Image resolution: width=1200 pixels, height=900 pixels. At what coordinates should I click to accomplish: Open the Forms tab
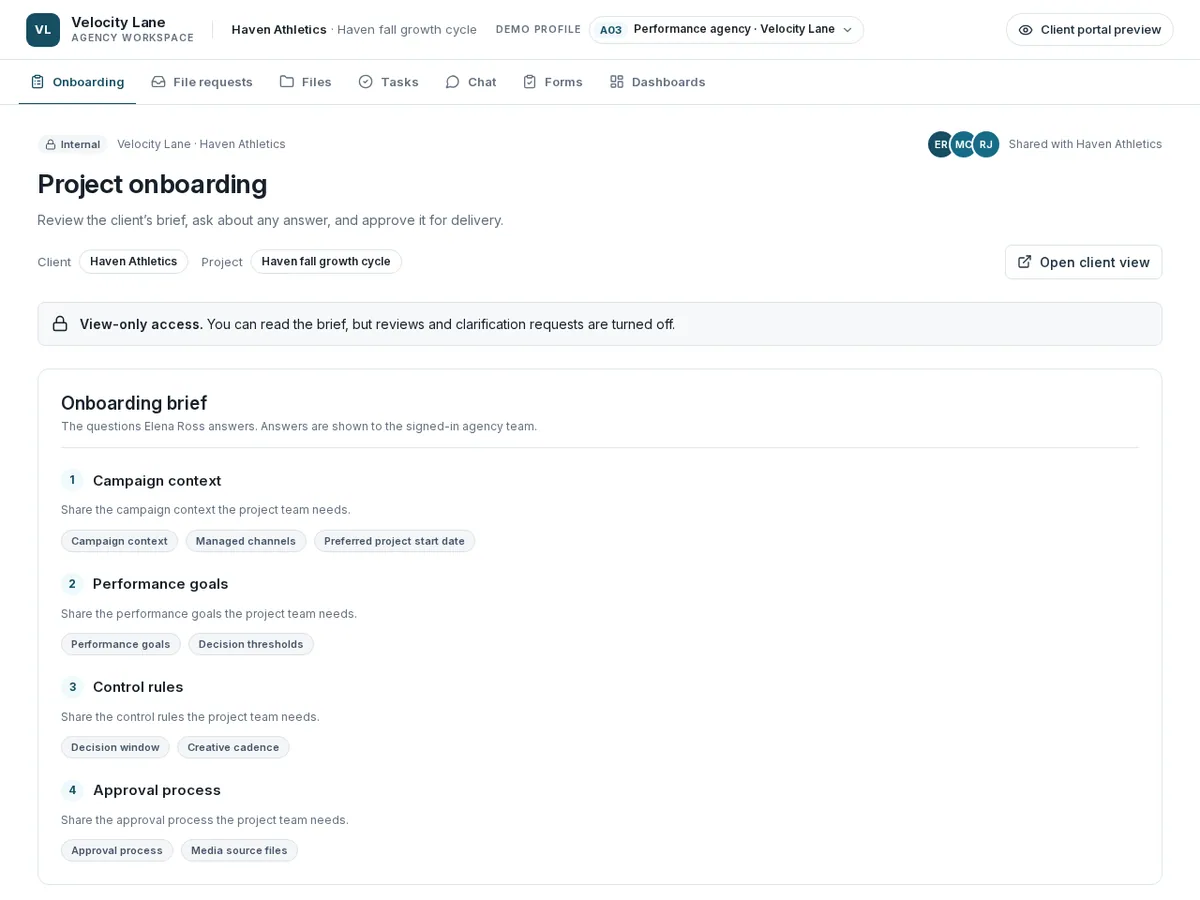(552, 82)
